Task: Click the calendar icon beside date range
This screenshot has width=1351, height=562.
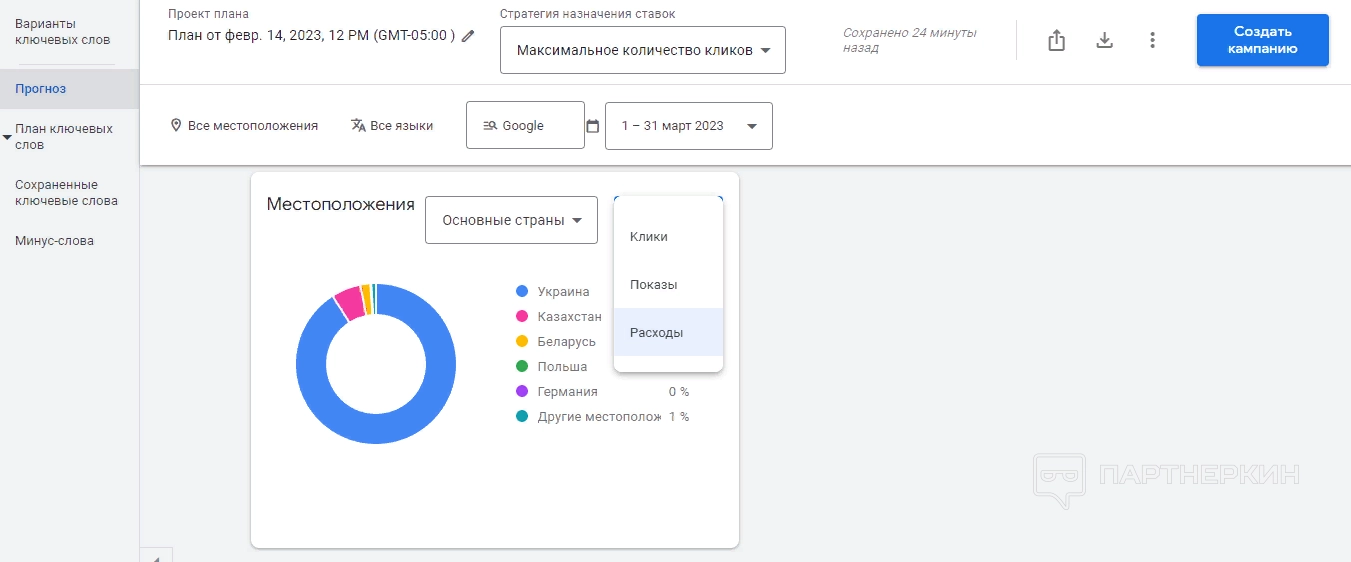Action: [x=593, y=126]
